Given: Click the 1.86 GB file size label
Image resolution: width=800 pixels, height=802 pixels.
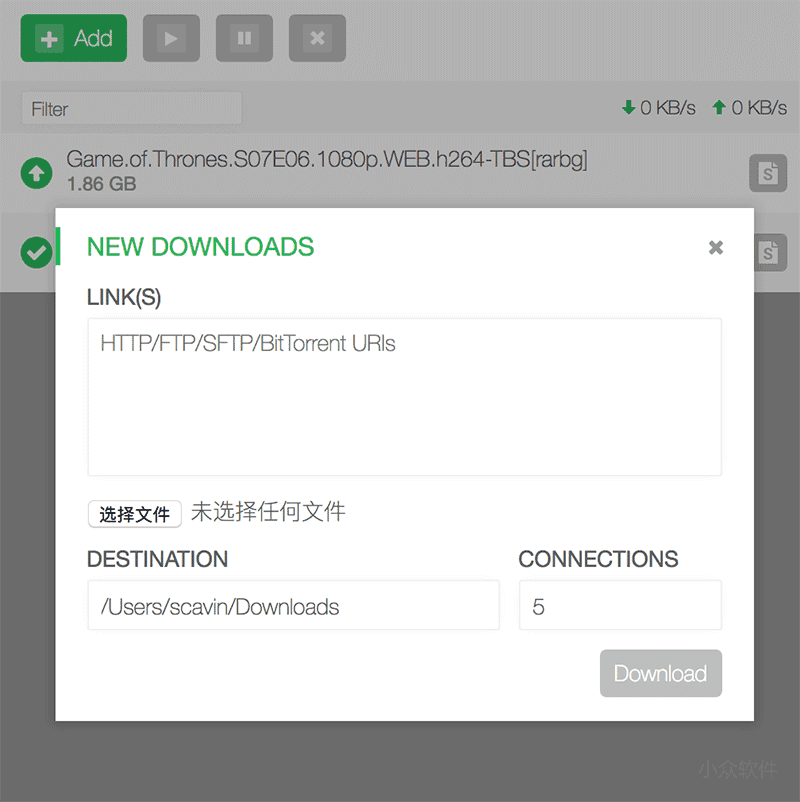Looking at the screenshot, I should 102,185.
